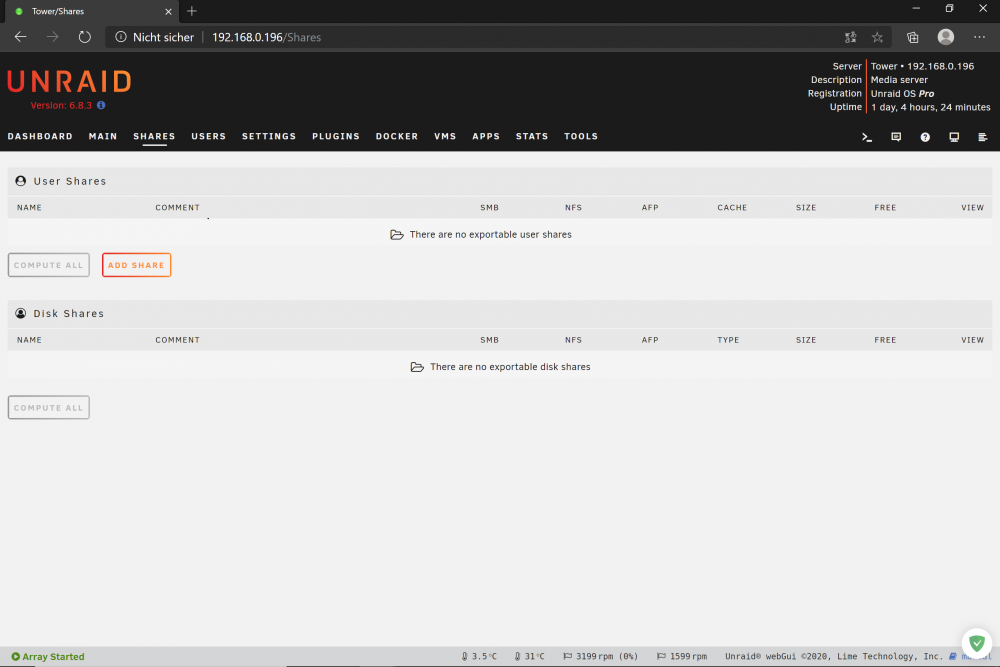1000x667 pixels.
Task: Open the Settings menu
Action: click(x=269, y=136)
